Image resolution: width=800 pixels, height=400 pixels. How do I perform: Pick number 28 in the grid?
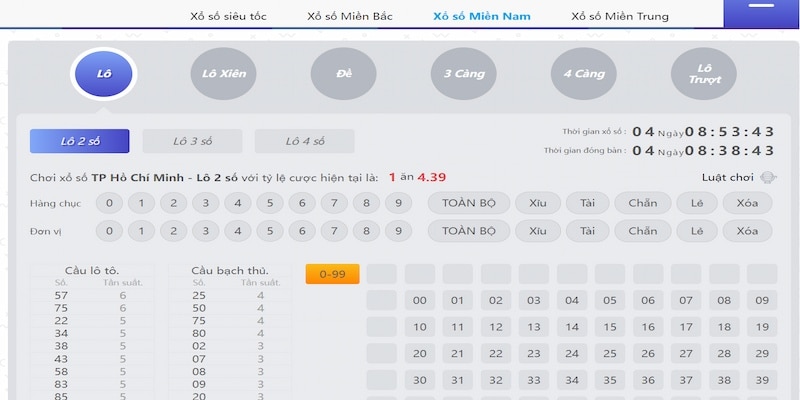click(x=724, y=354)
